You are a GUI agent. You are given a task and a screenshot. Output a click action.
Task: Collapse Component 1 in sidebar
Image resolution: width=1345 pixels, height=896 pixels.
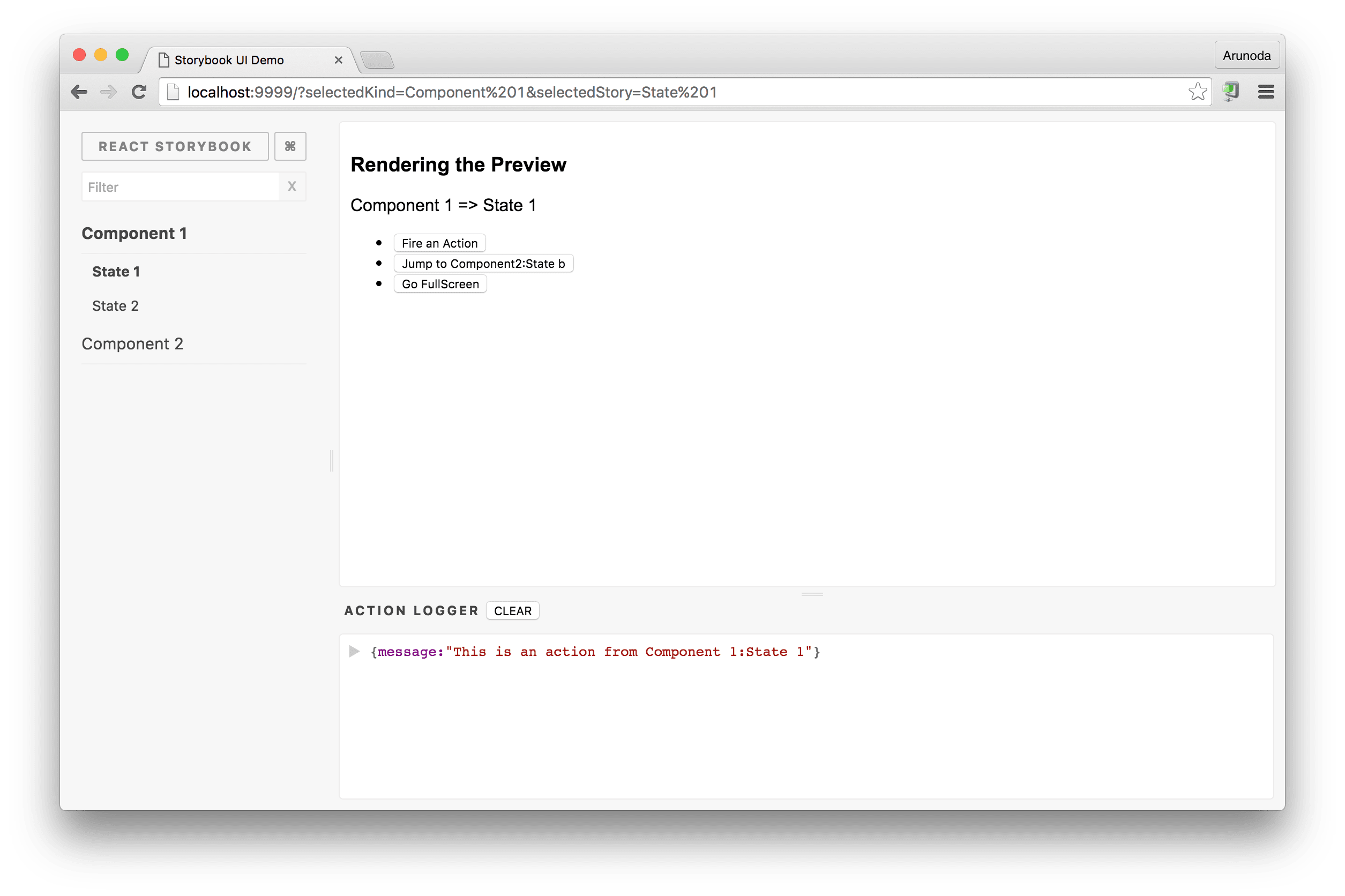[134, 233]
